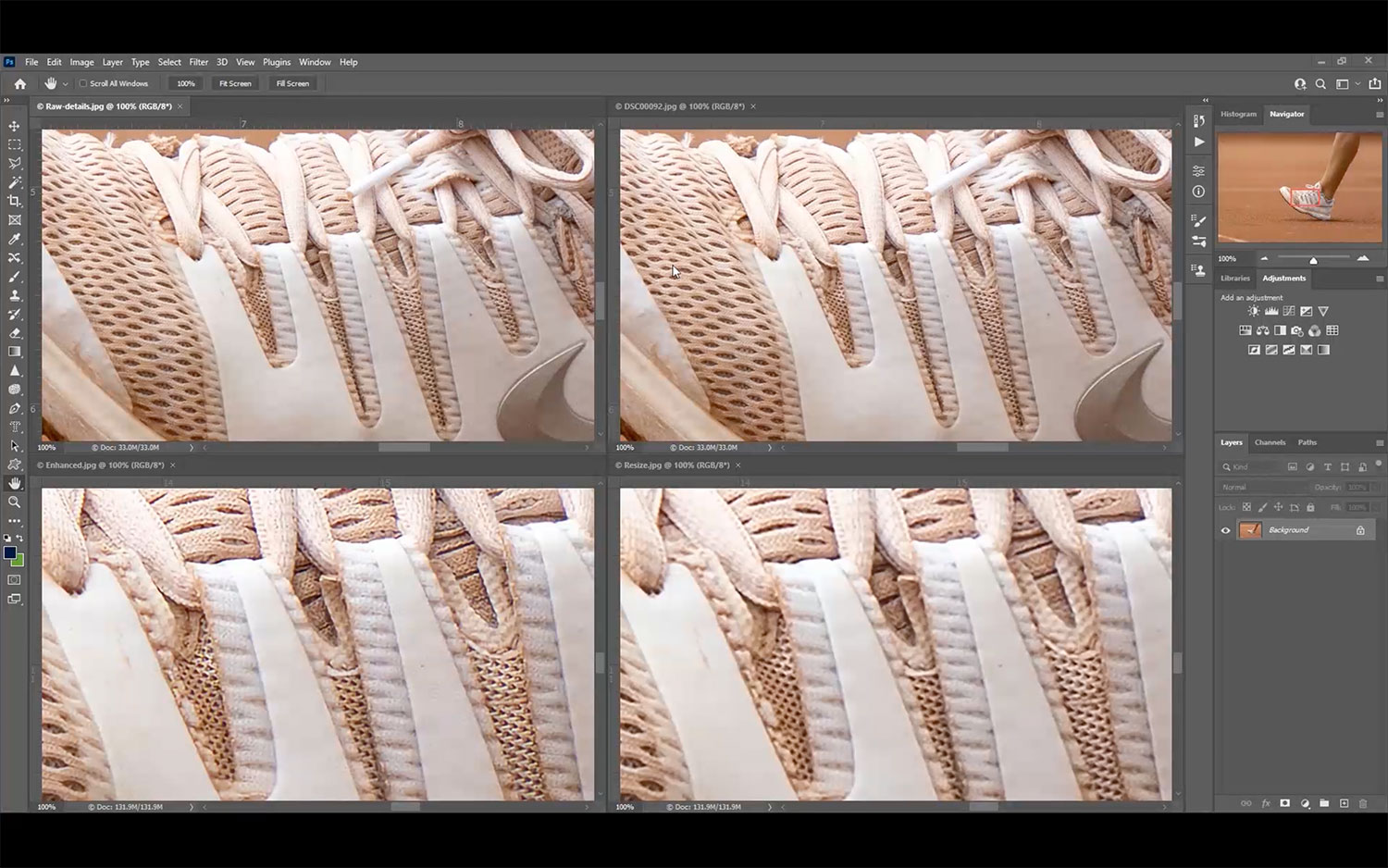Image resolution: width=1388 pixels, height=868 pixels.
Task: Click the foreground color swatch
Action: (x=10, y=552)
